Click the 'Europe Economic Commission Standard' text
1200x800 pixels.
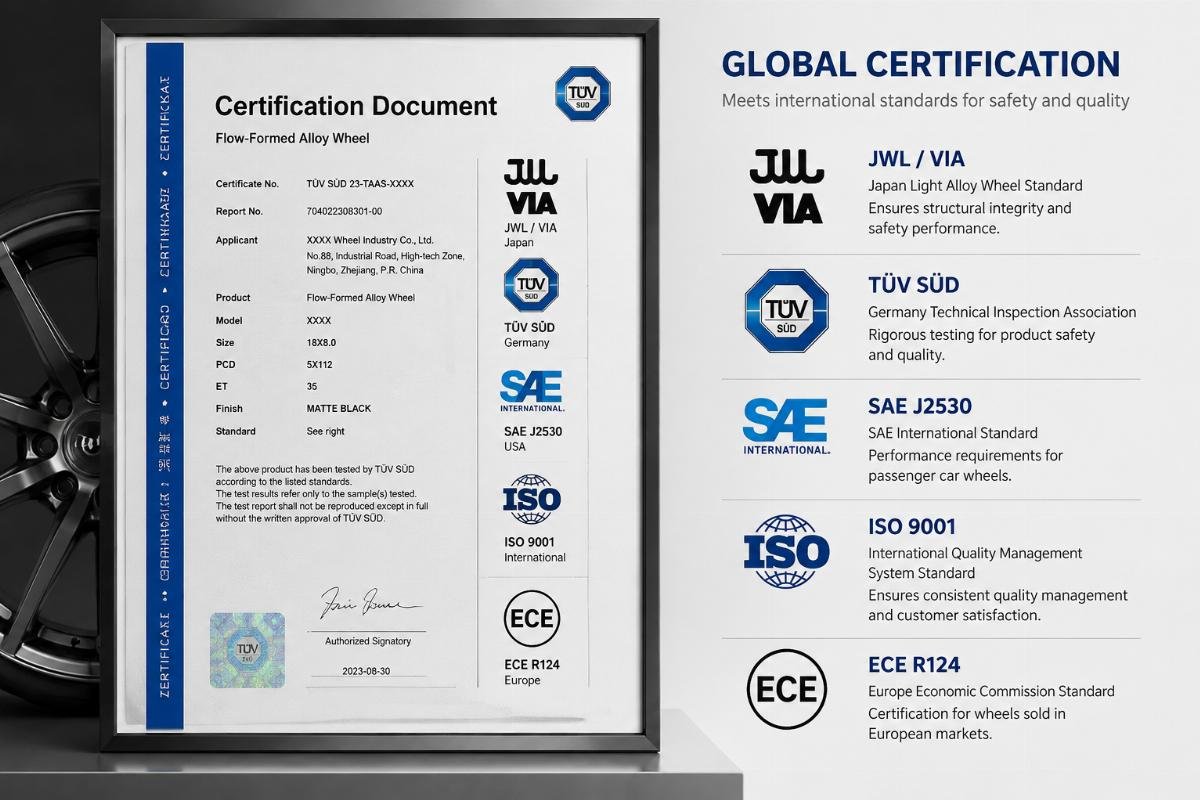coord(991,692)
